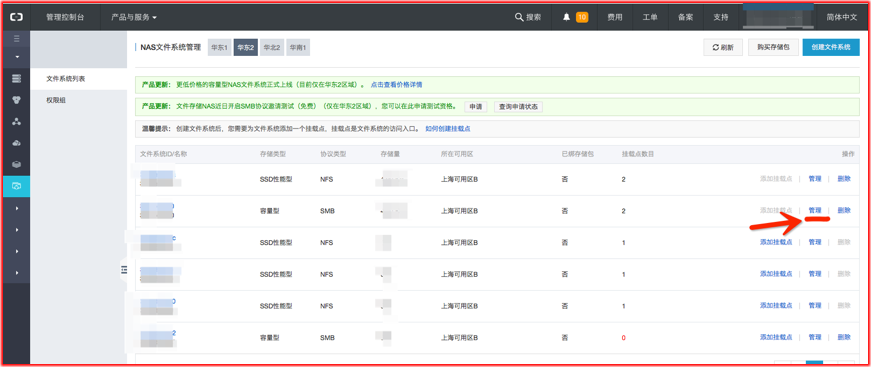Expand the topmost of four sidebar arrow groups
Viewport: 871px width, 367px height.
coord(17,208)
